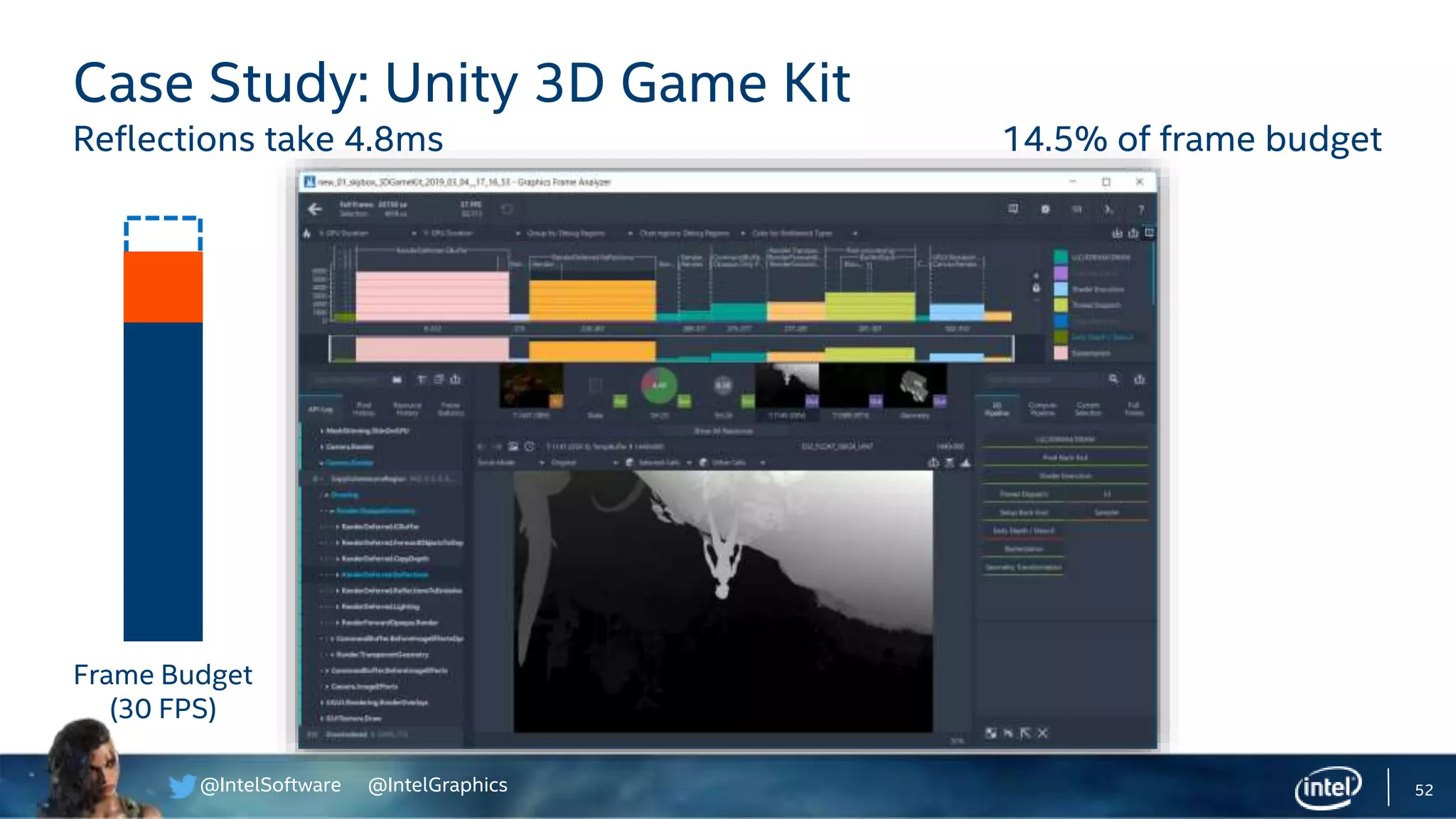This screenshot has height=819, width=1456.
Task: Click the light-blue bar near chart right end
Action: 957,312
